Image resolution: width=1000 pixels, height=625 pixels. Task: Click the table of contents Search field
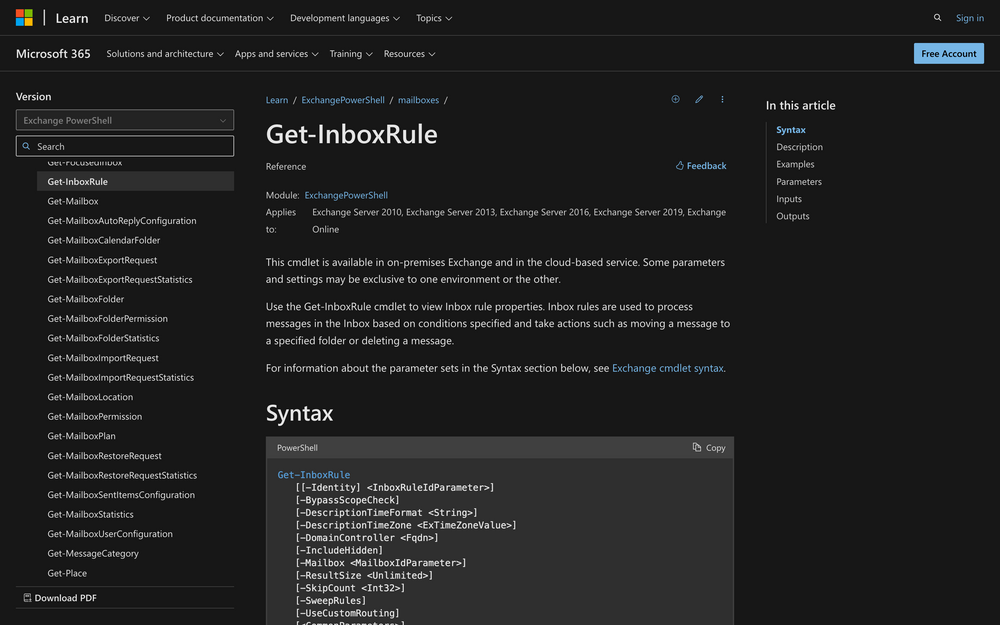tap(125, 146)
